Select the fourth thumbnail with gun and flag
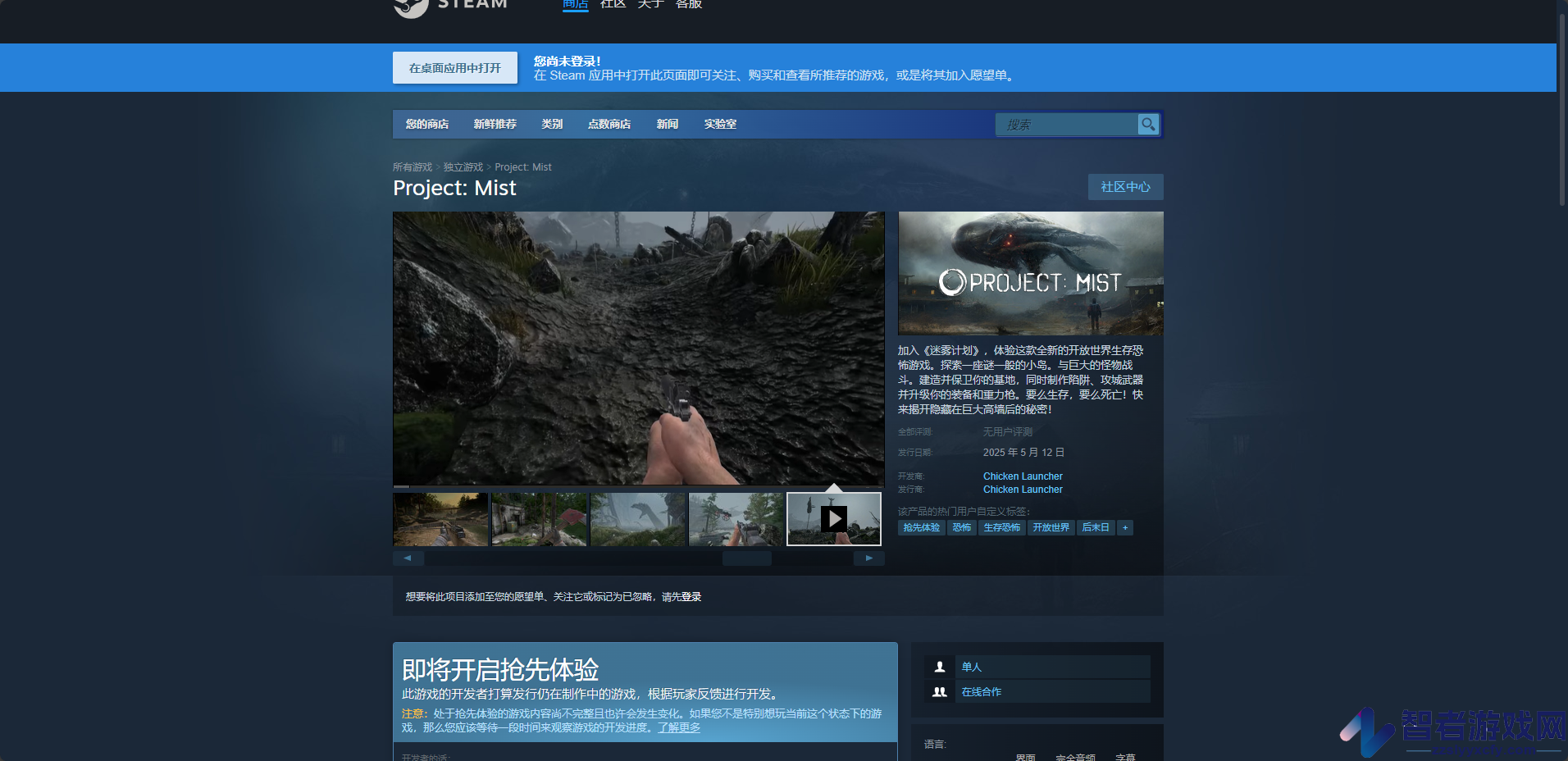1568x761 pixels. (736, 519)
